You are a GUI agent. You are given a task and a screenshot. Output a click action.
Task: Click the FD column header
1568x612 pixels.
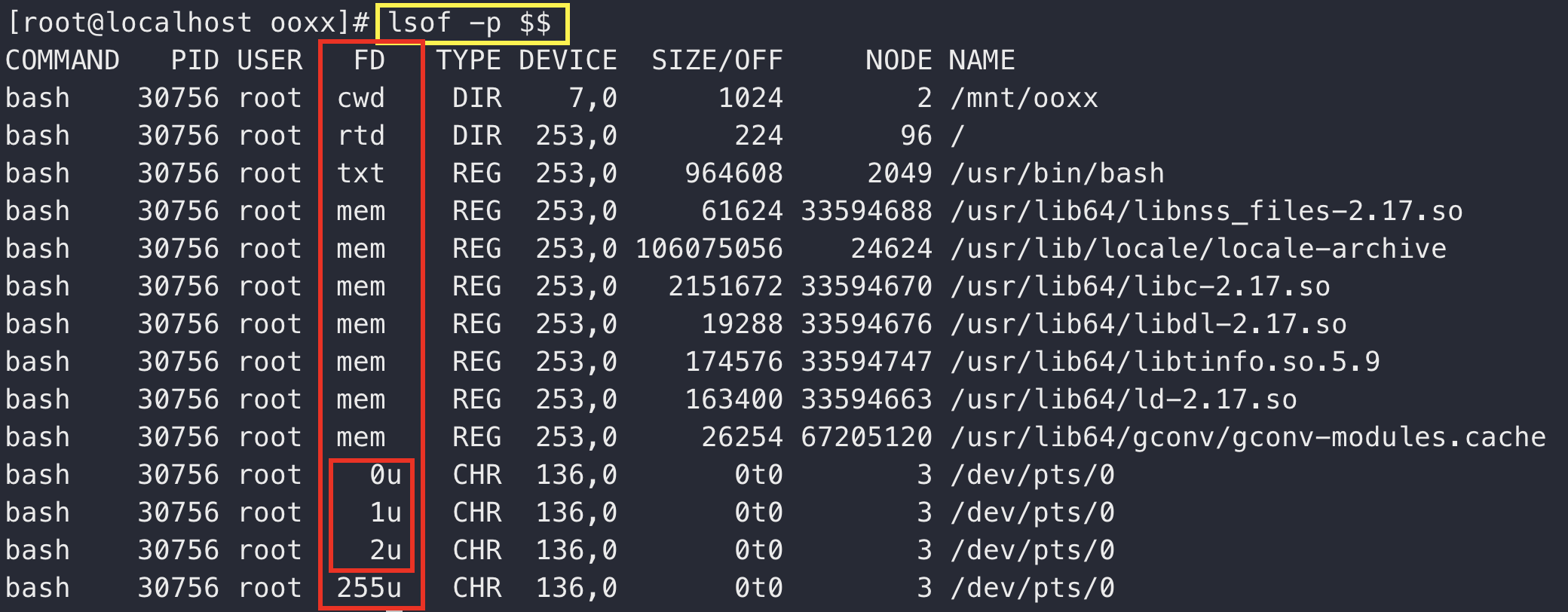point(369,60)
